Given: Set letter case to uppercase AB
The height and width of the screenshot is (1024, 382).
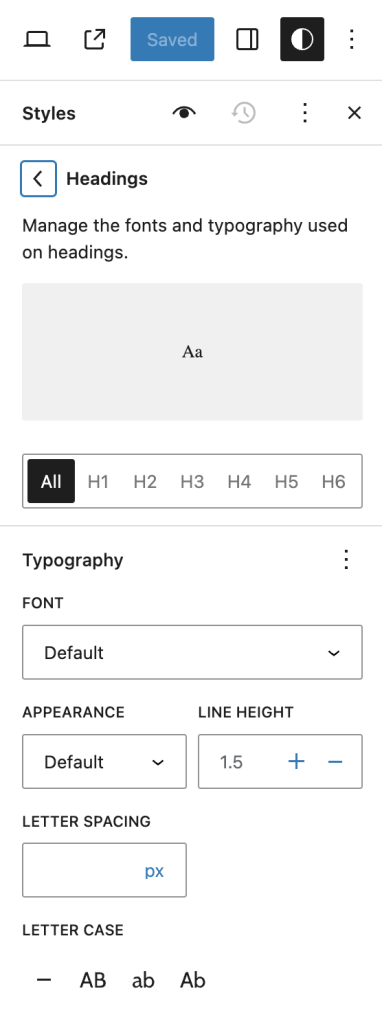Looking at the screenshot, I should 93,980.
